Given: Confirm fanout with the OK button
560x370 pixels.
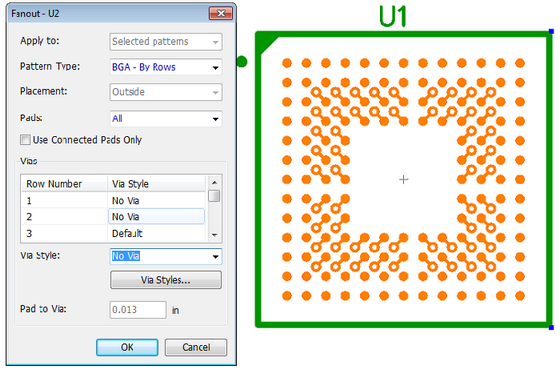Looking at the screenshot, I should tap(127, 347).
